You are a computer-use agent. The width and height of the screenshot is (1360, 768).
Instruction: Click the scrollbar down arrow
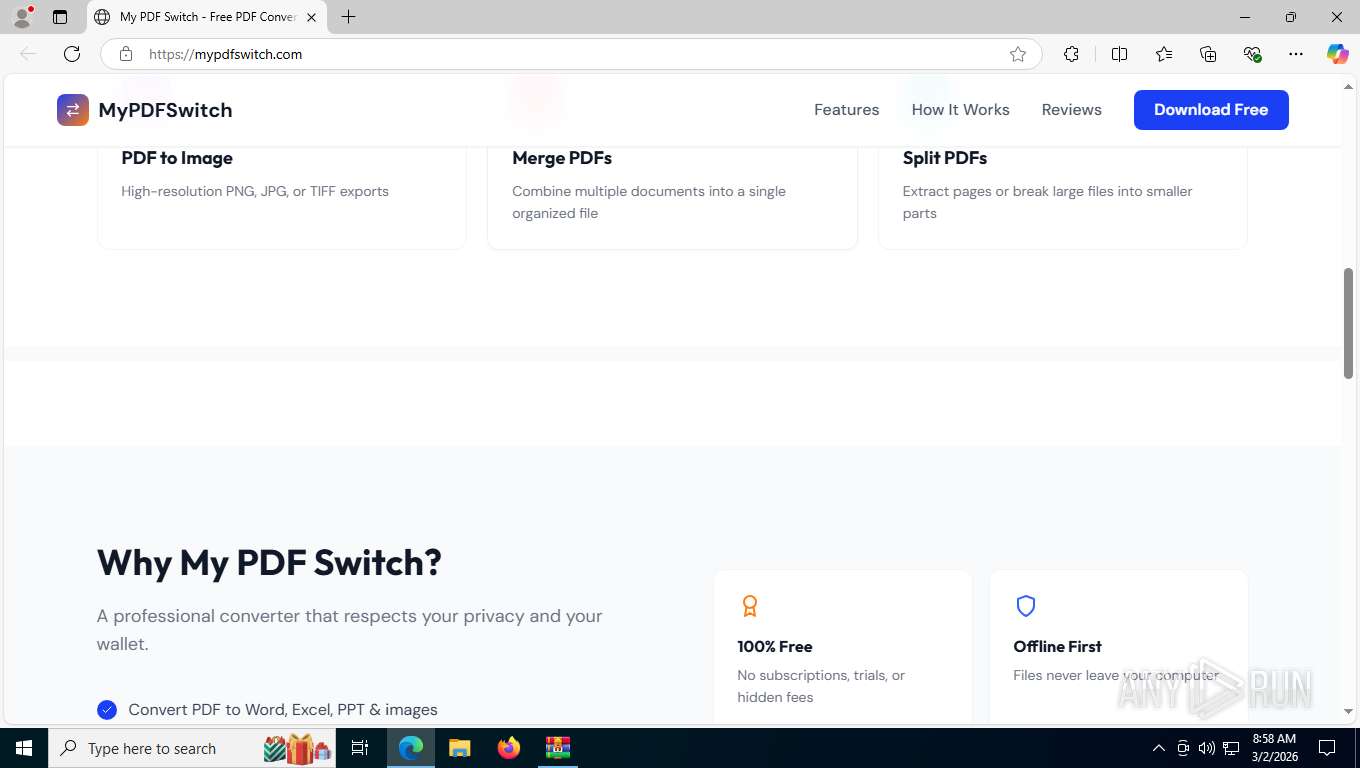(1348, 712)
